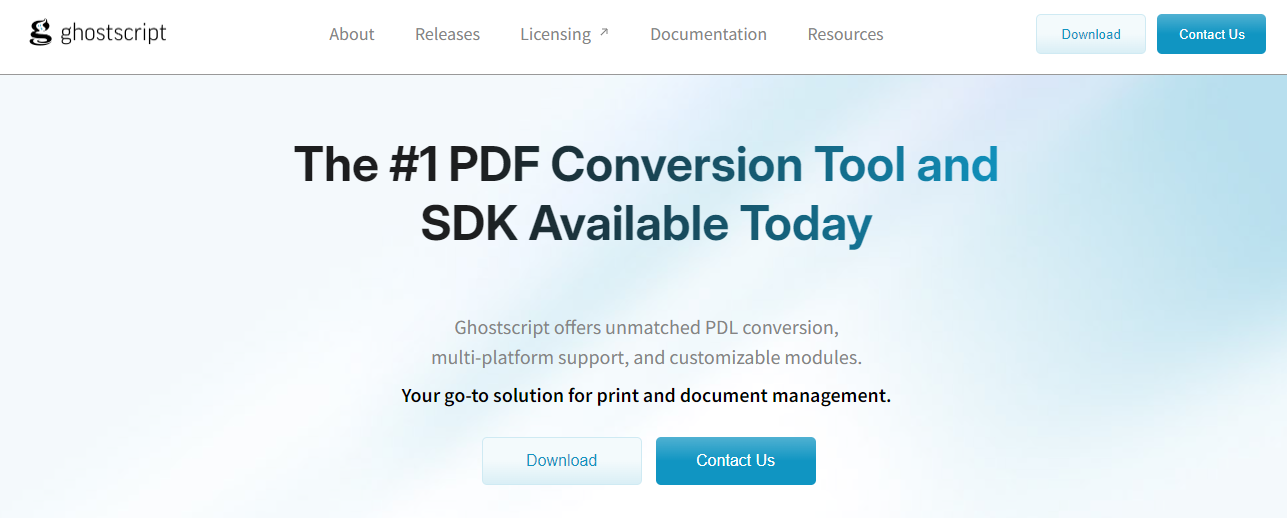Open the Resources navigation item
This screenshot has height=518, width=1287.
click(x=845, y=34)
